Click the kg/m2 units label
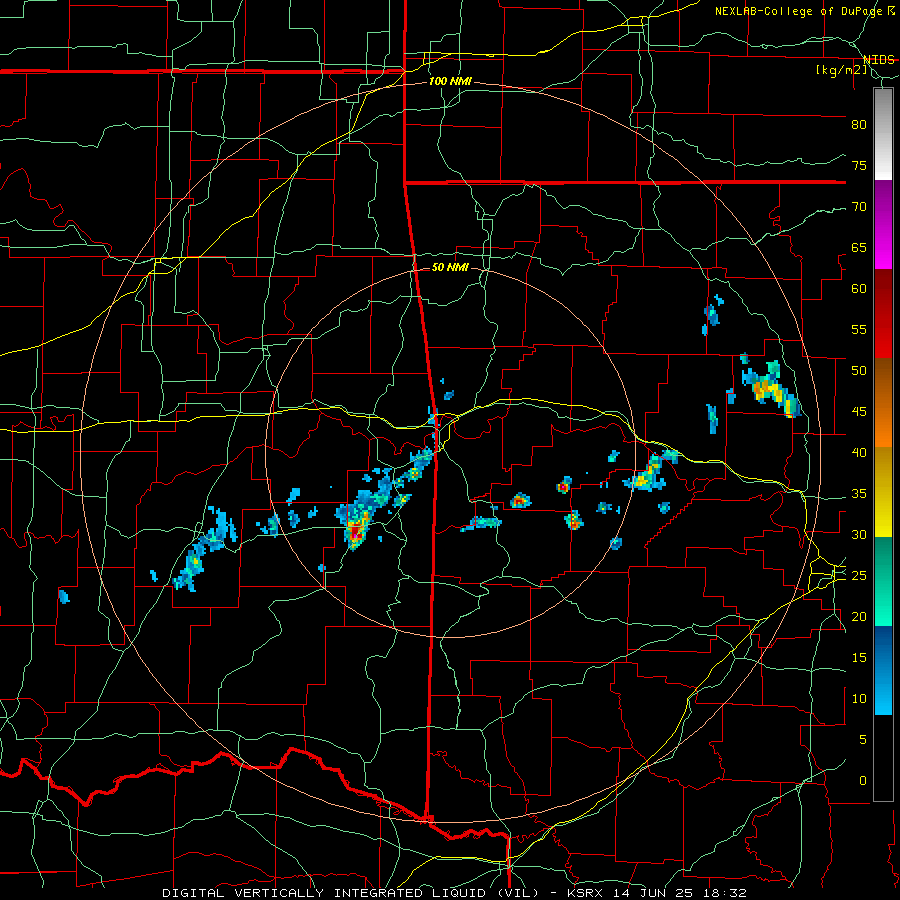The height and width of the screenshot is (900, 900). 841,70
